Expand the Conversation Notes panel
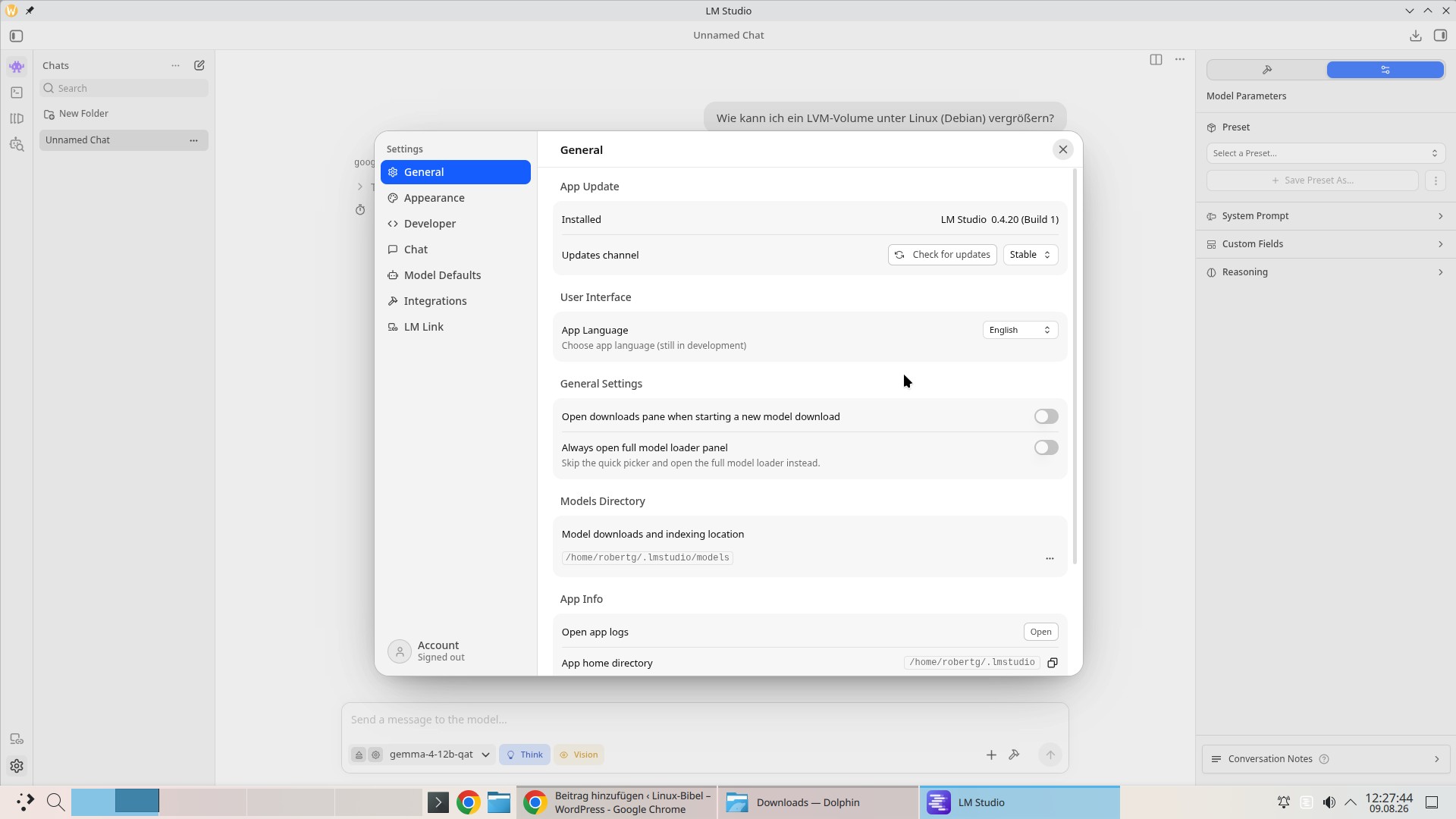The height and width of the screenshot is (819, 1456). [1325, 759]
